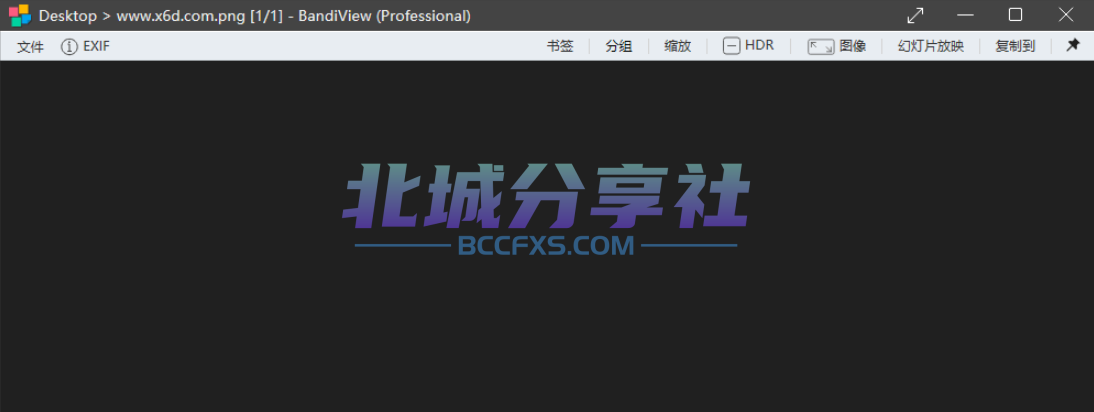Image resolution: width=1094 pixels, height=412 pixels.
Task: Enter fullscreen using diagonal arrows icon
Action: point(915,15)
